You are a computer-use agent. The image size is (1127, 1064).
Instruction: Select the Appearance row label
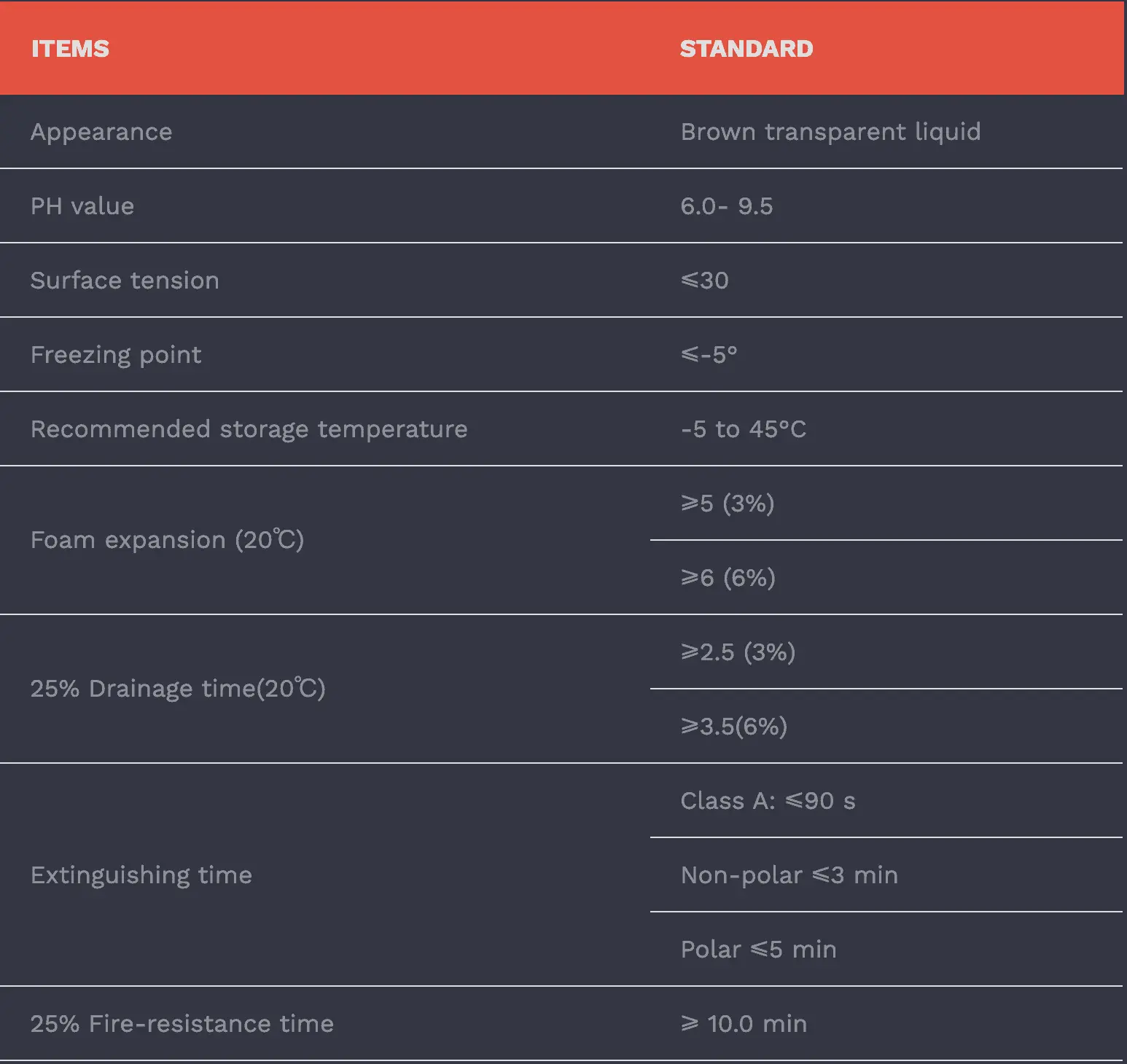(x=101, y=132)
